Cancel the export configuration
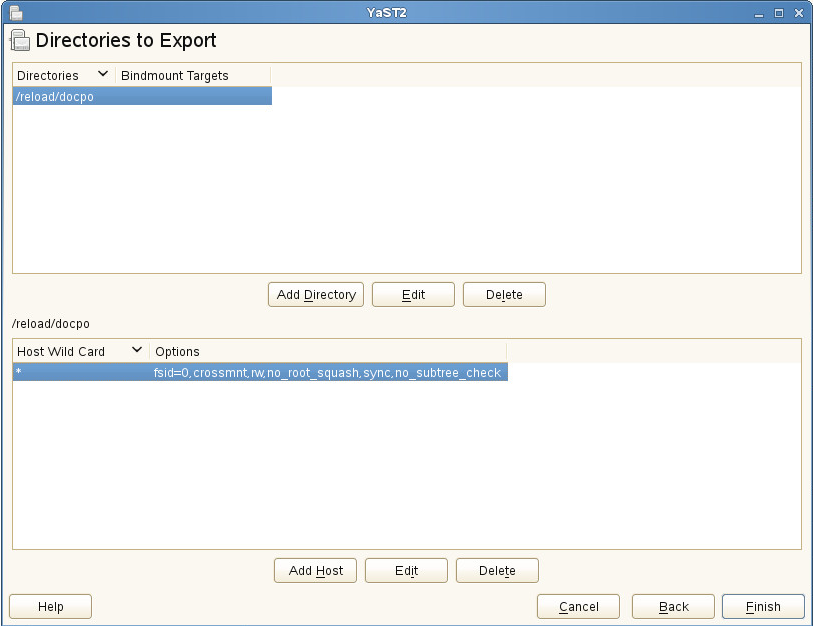This screenshot has height=626, width=813. coord(578,607)
